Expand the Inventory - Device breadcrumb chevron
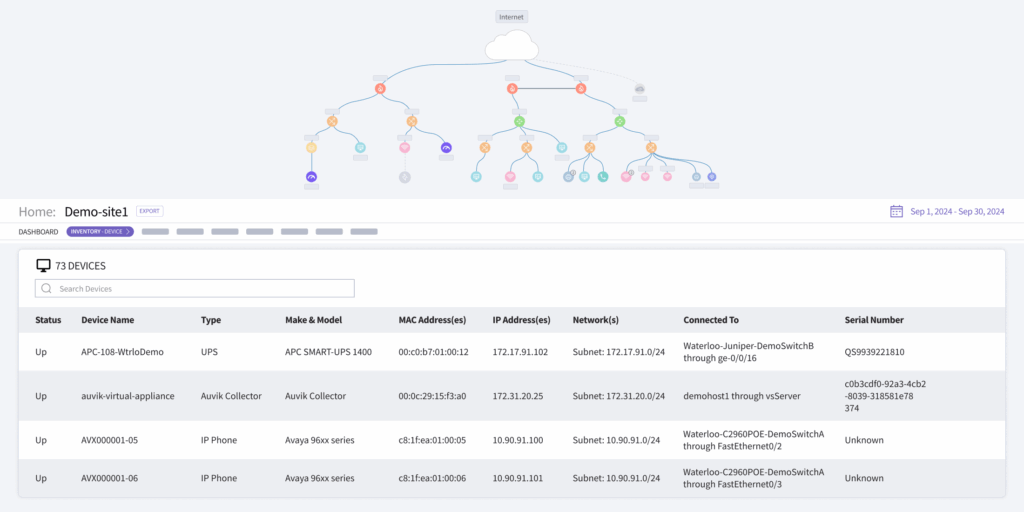Screen dimensions: 1024x512 click(129, 232)
